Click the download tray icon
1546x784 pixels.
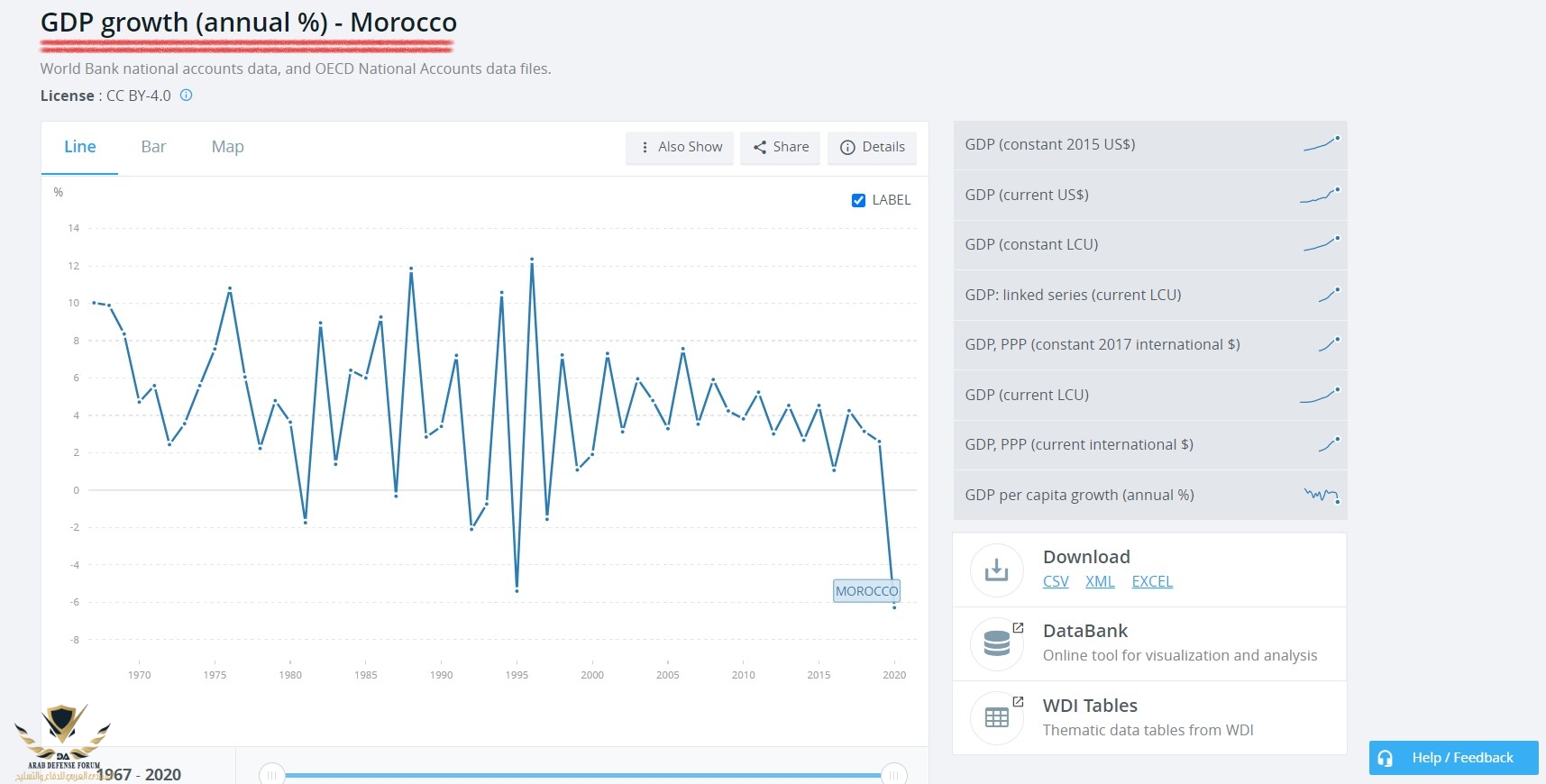pos(996,570)
